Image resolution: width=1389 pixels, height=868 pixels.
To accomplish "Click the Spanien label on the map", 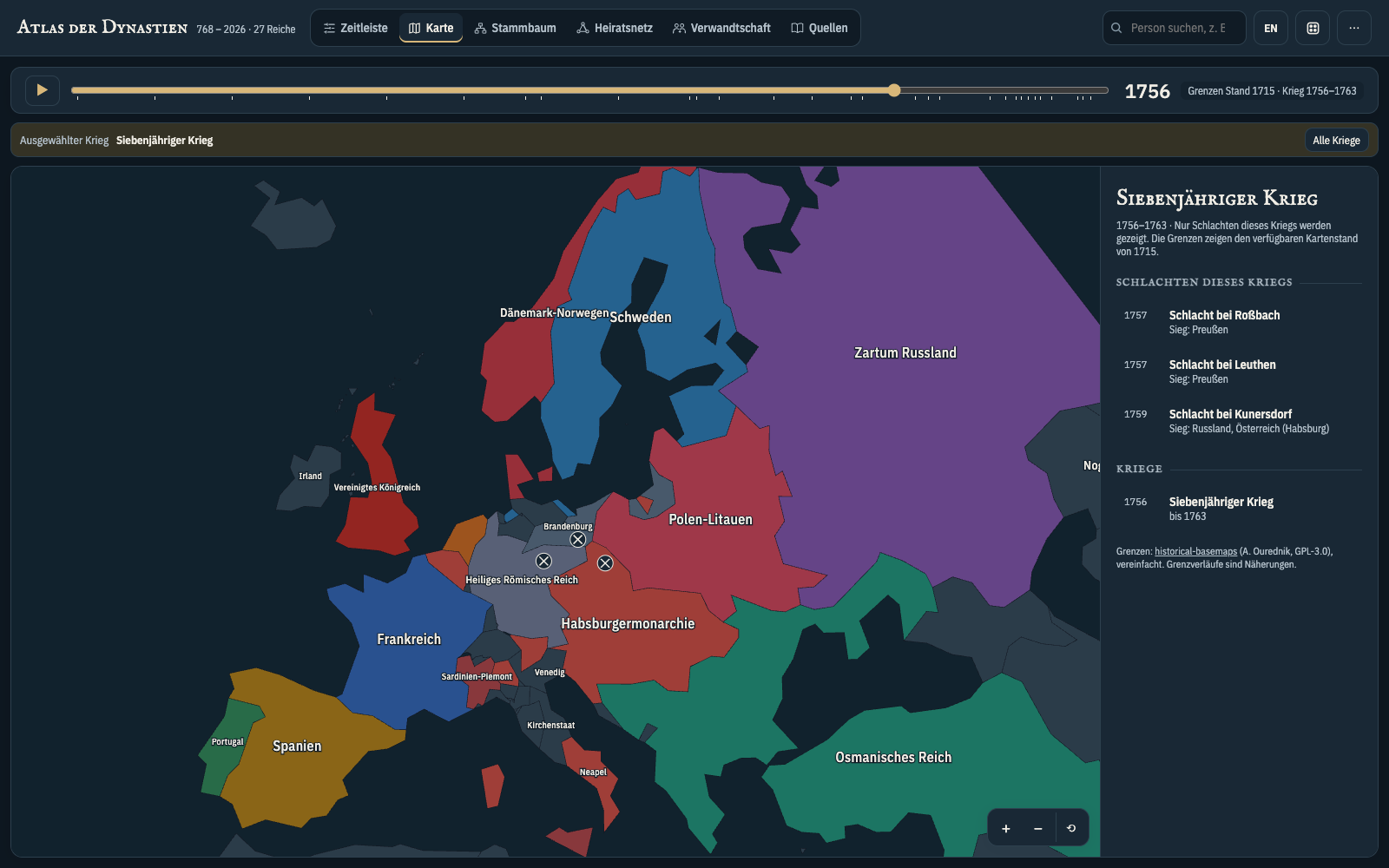I will click(297, 746).
